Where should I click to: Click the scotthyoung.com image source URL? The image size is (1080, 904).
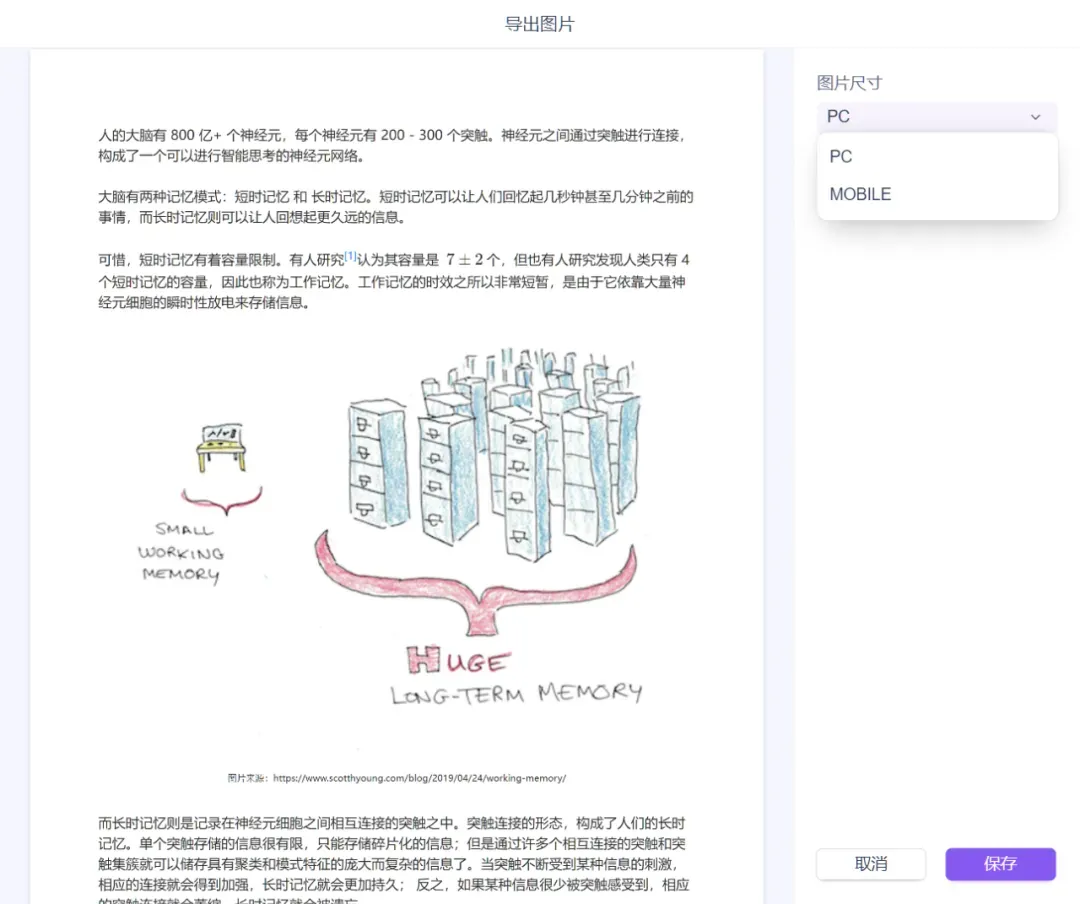[419, 778]
